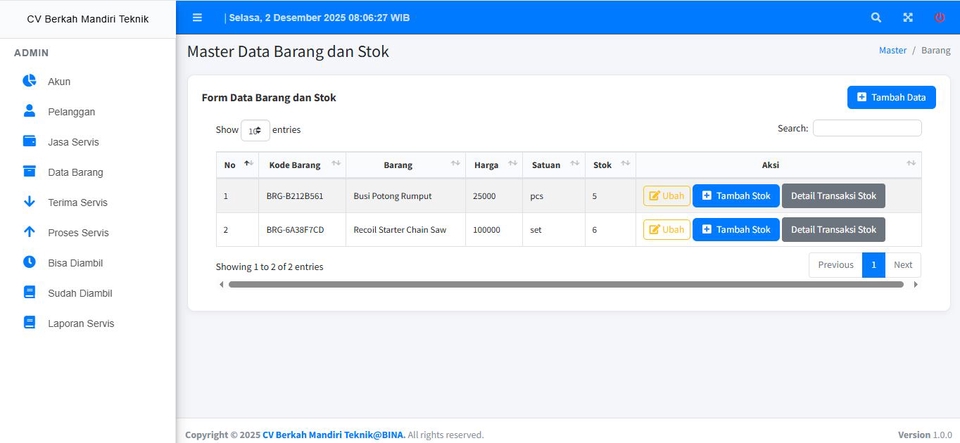
Task: Click the Bisa Diambil clock icon
Action: [29, 262]
